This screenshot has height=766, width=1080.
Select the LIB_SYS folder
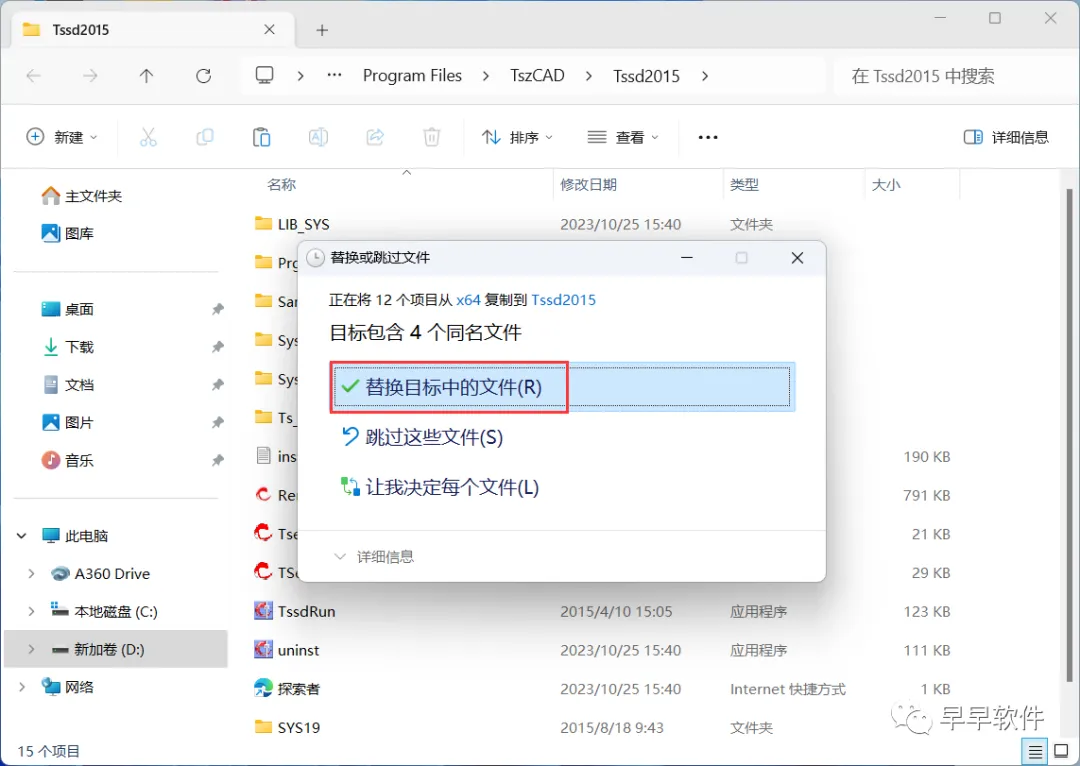click(292, 225)
